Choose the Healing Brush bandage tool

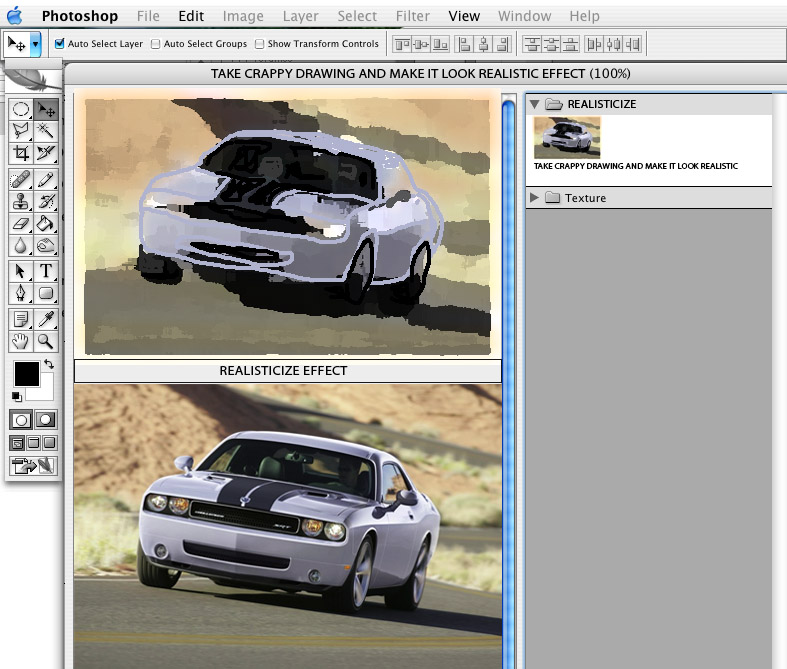click(x=21, y=179)
